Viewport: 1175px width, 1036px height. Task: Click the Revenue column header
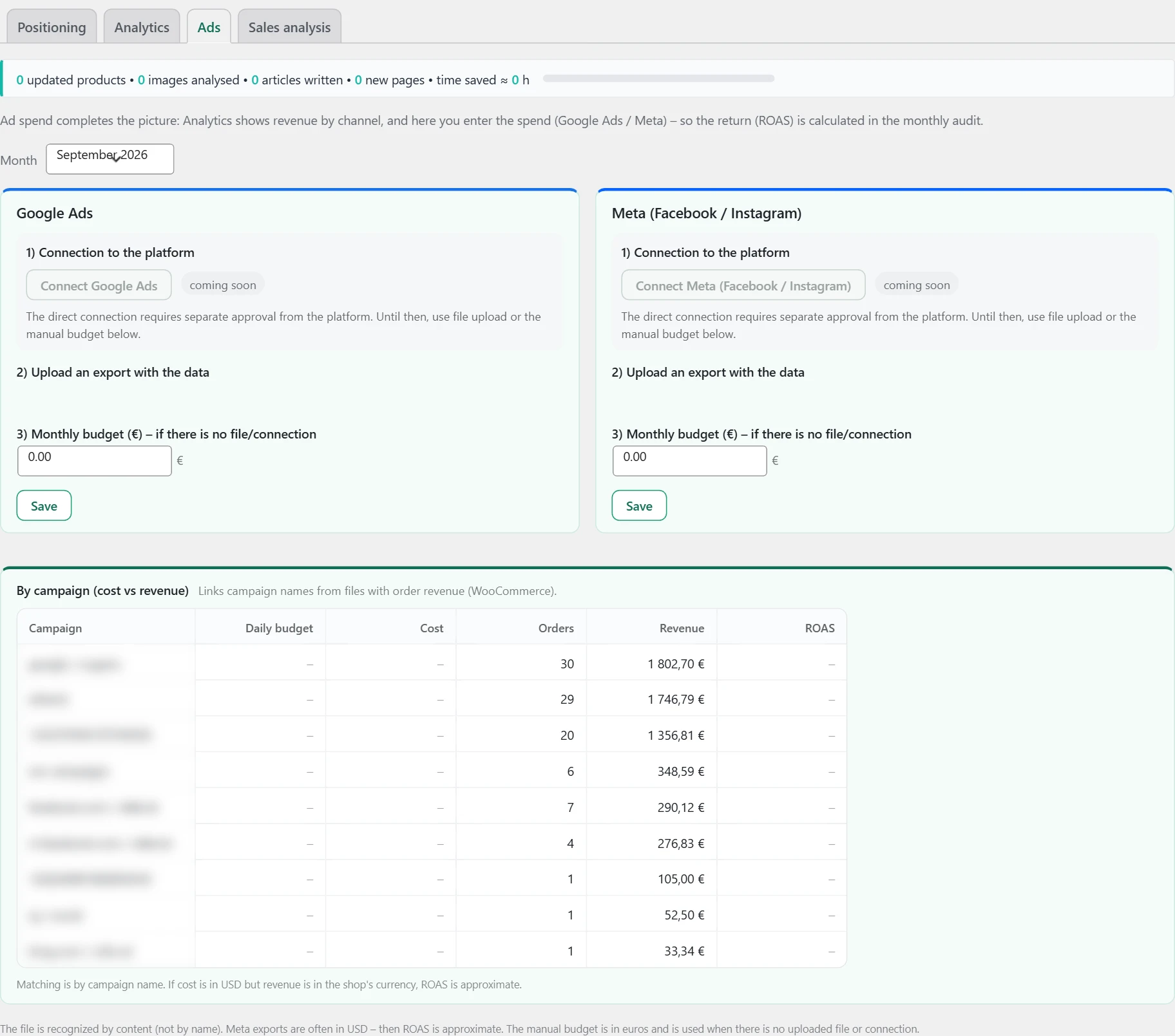(651, 627)
